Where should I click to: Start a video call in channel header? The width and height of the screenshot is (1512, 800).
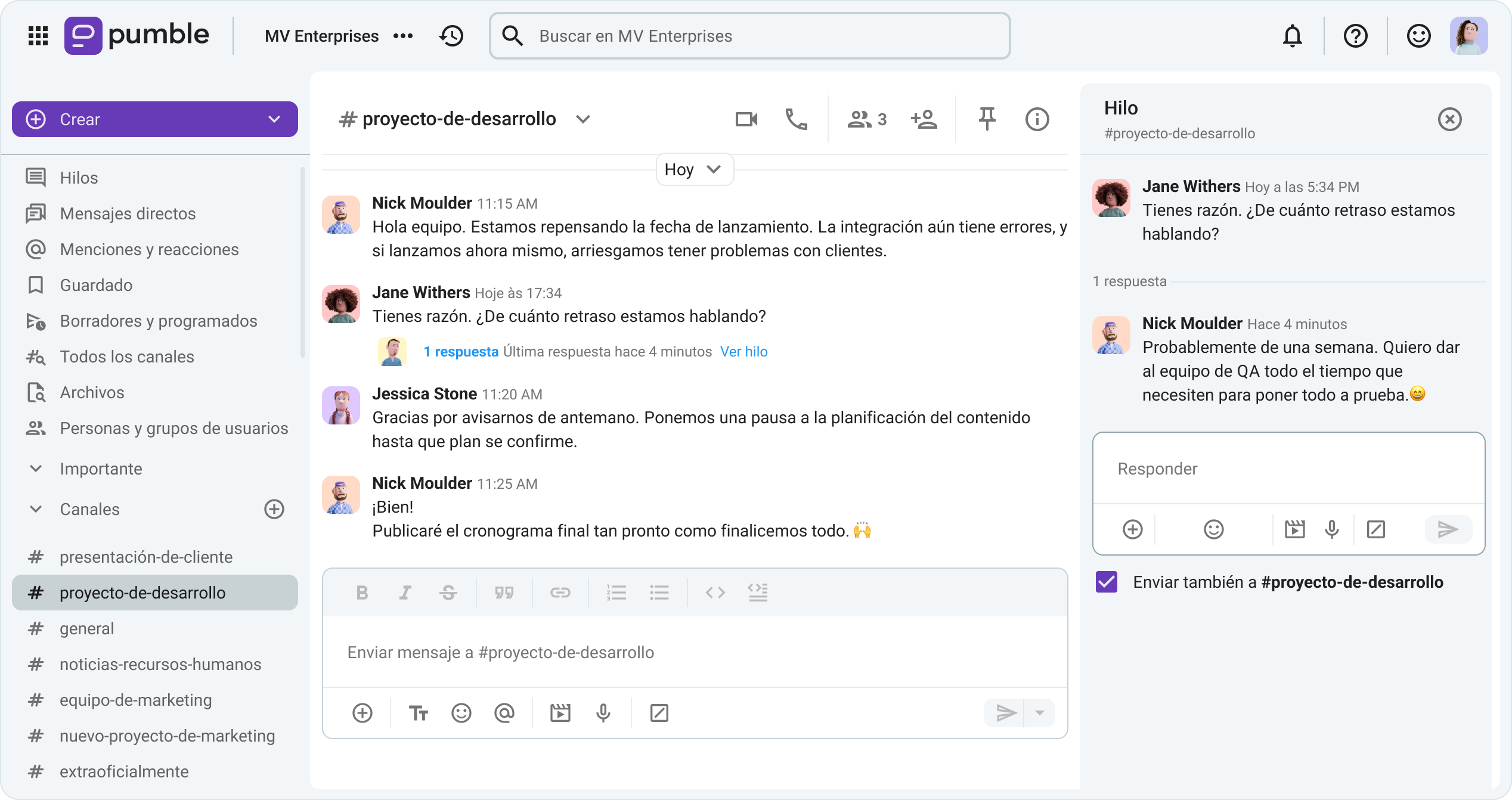click(746, 119)
